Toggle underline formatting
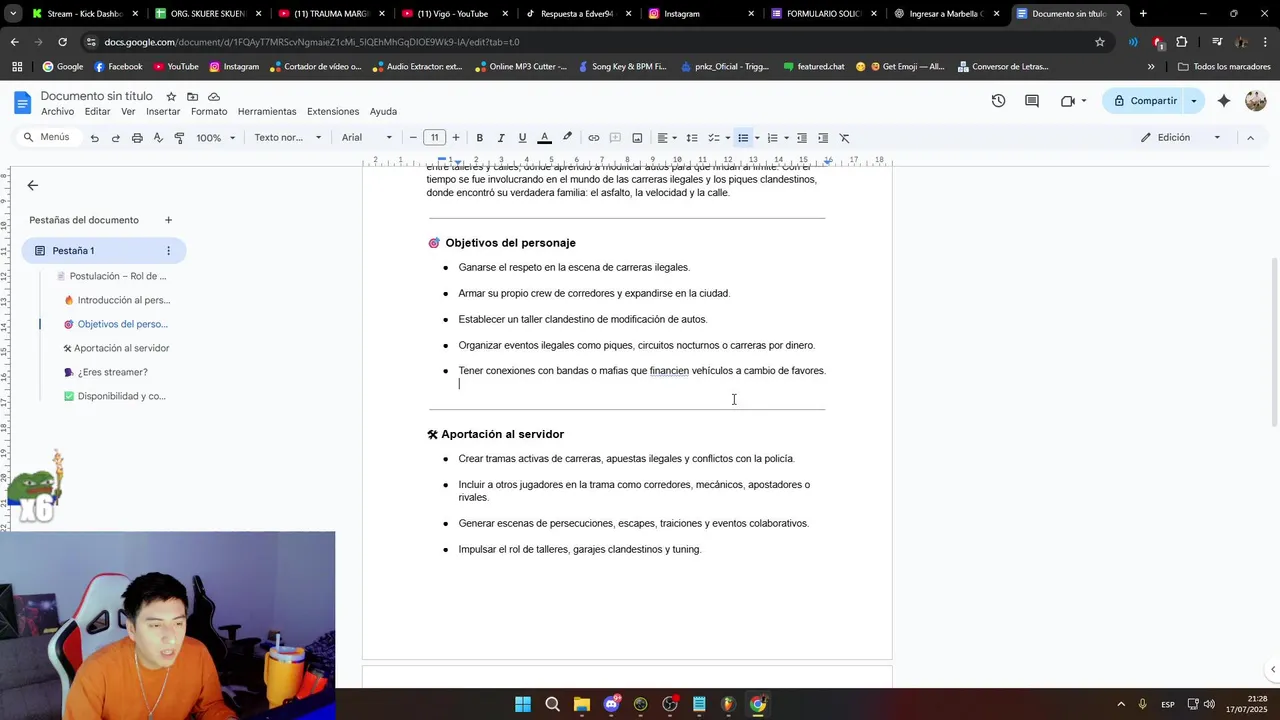 coord(522,138)
